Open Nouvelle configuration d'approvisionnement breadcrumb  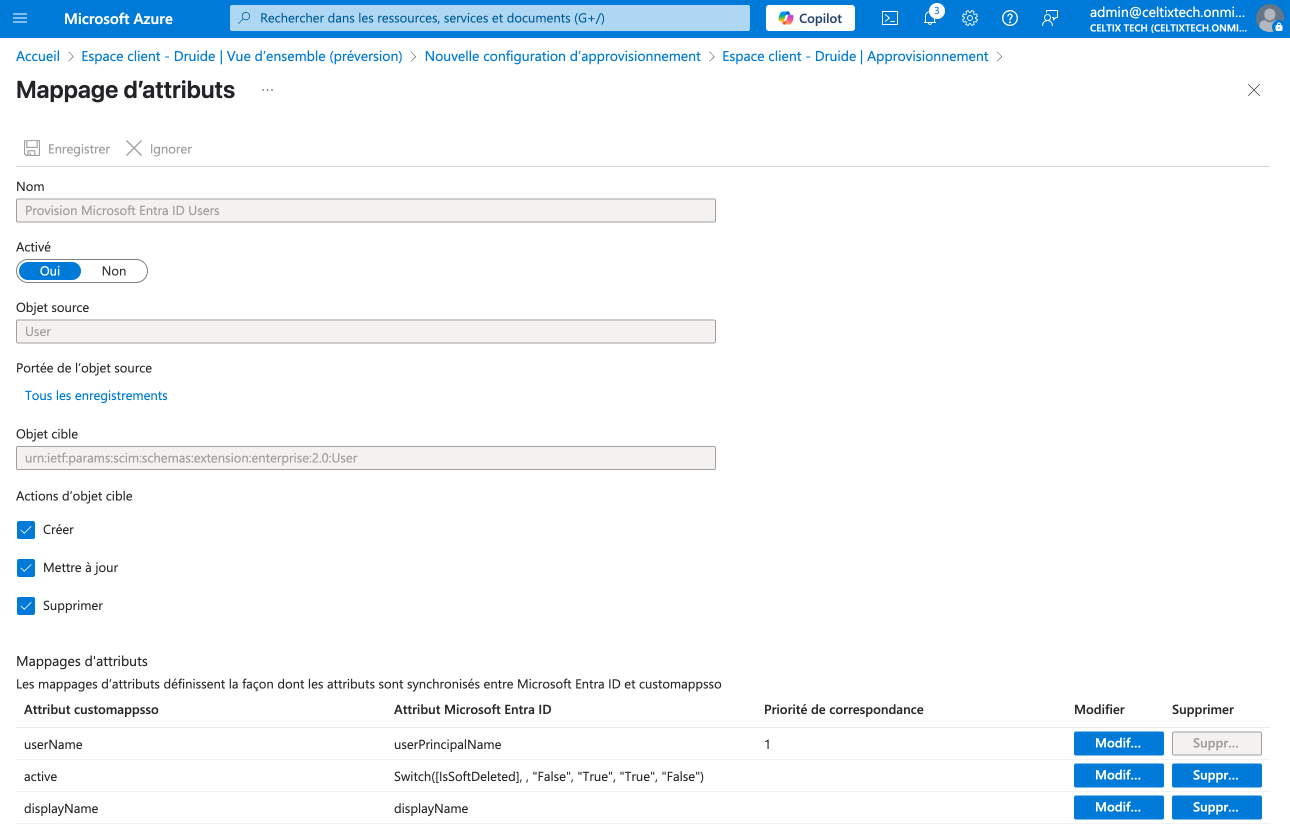pyautogui.click(x=562, y=56)
